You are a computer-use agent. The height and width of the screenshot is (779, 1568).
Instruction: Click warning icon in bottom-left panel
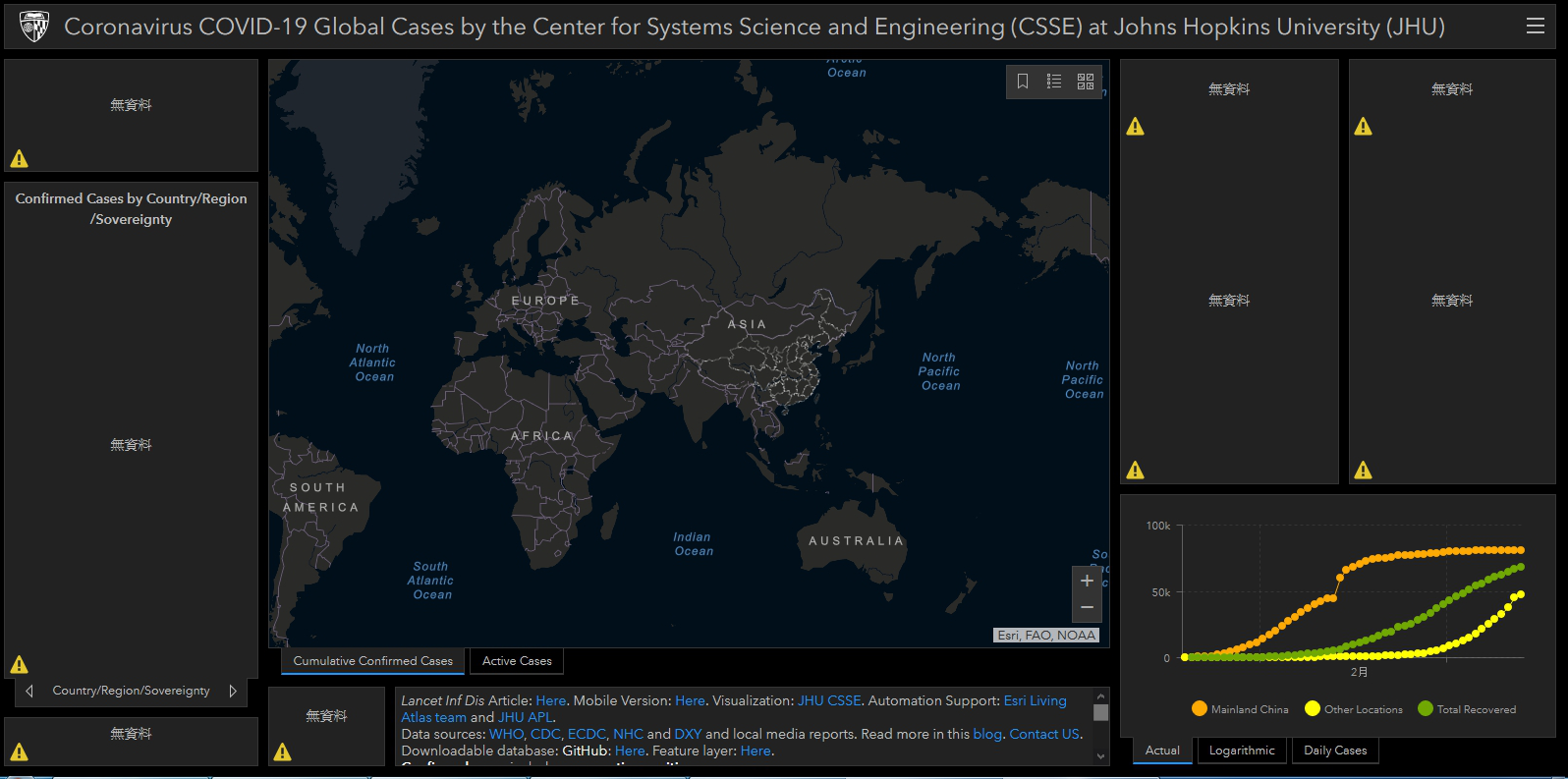[x=20, y=752]
